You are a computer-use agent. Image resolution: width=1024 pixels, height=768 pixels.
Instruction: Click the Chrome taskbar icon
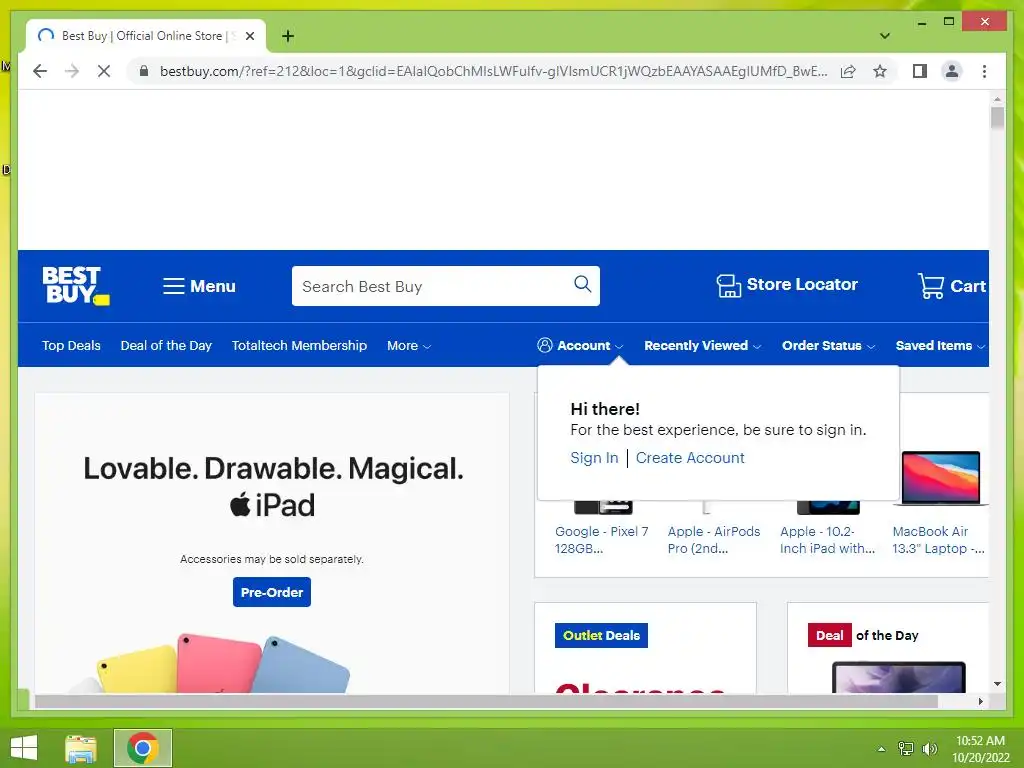click(143, 748)
